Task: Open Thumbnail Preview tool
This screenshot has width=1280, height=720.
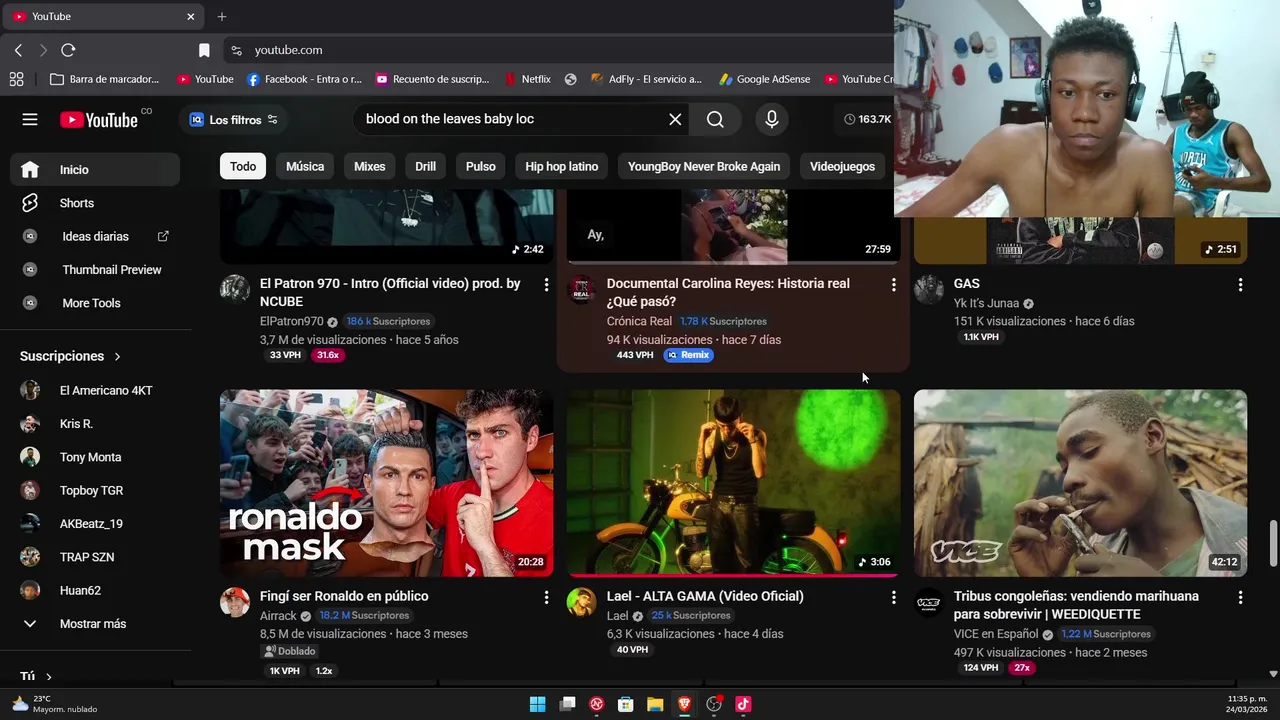Action: click(95, 270)
